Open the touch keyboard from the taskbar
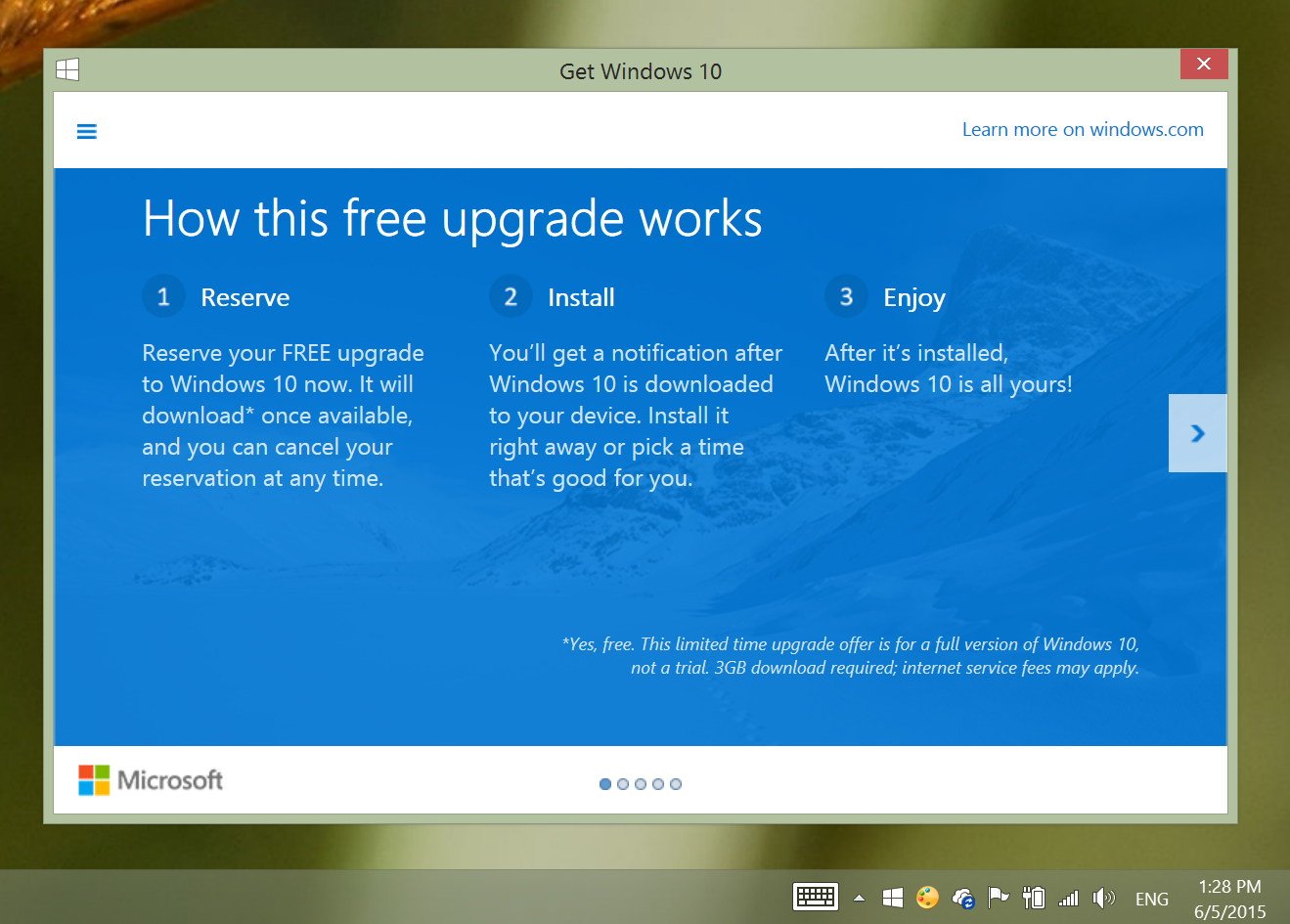This screenshot has height=924, width=1290. coord(816,896)
